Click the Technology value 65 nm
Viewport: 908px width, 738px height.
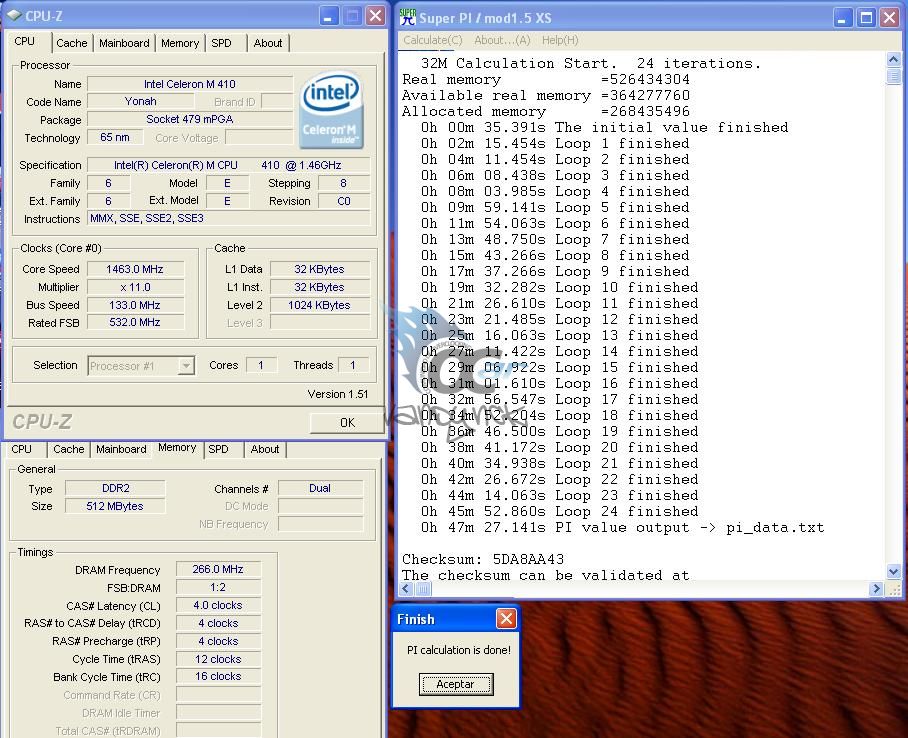pyautogui.click(x=115, y=137)
